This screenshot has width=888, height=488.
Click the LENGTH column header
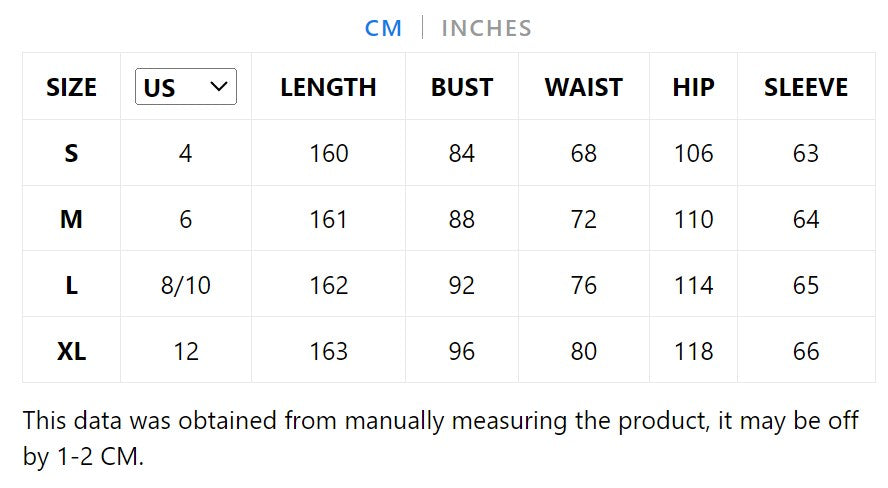click(x=328, y=87)
